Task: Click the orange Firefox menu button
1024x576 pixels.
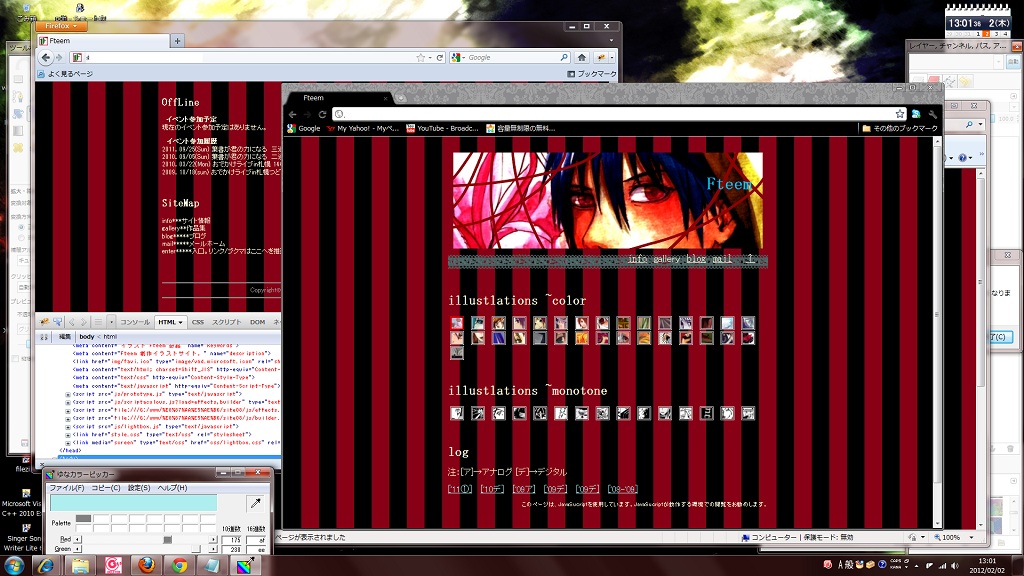Action: click(x=61, y=26)
